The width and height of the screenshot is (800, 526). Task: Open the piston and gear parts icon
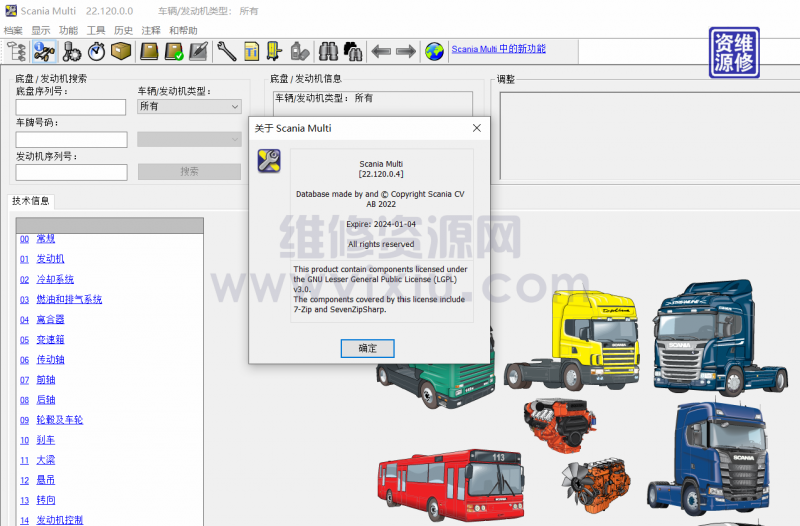click(71, 52)
